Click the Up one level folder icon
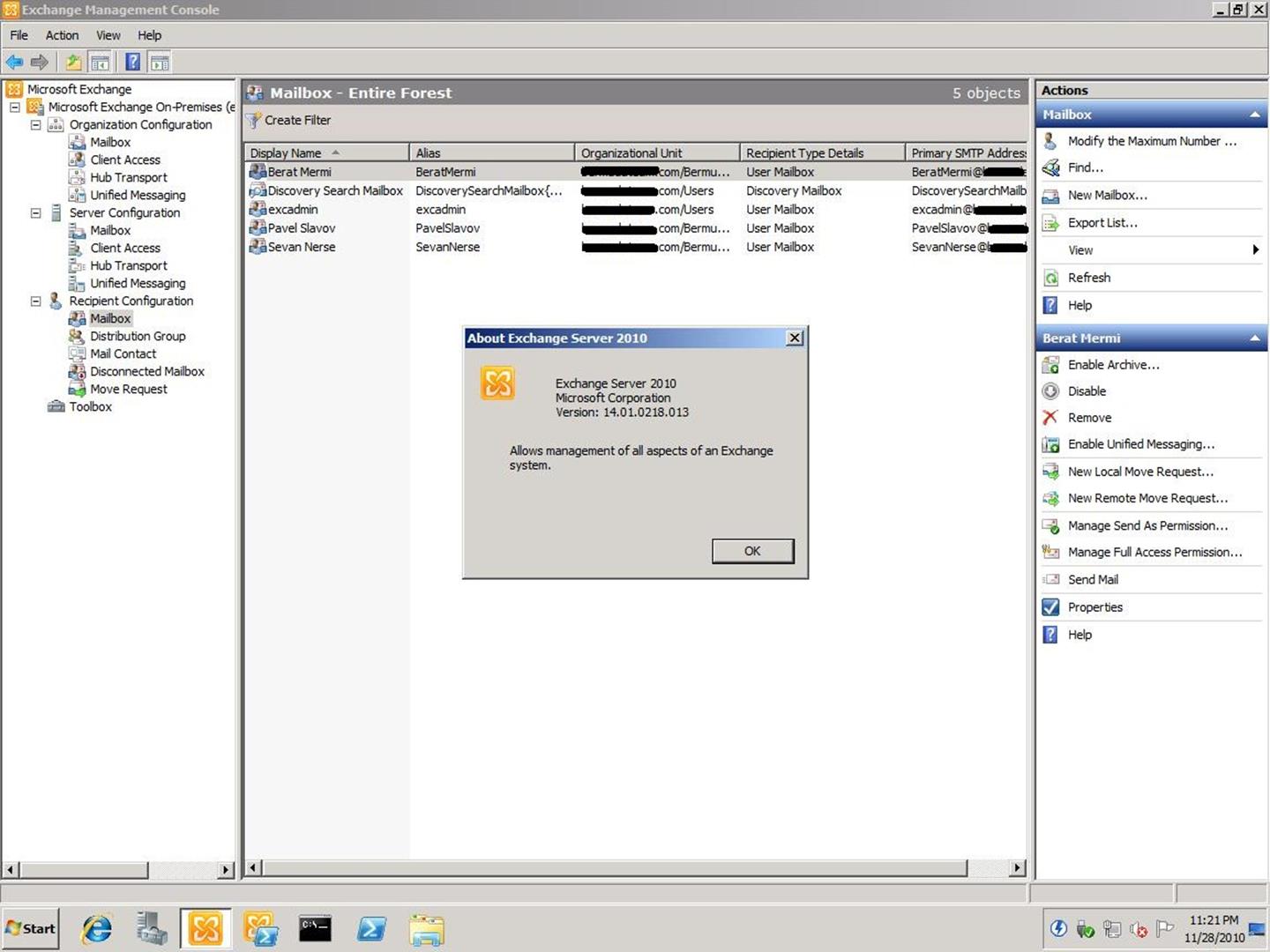This screenshot has width=1270, height=952. point(73,62)
